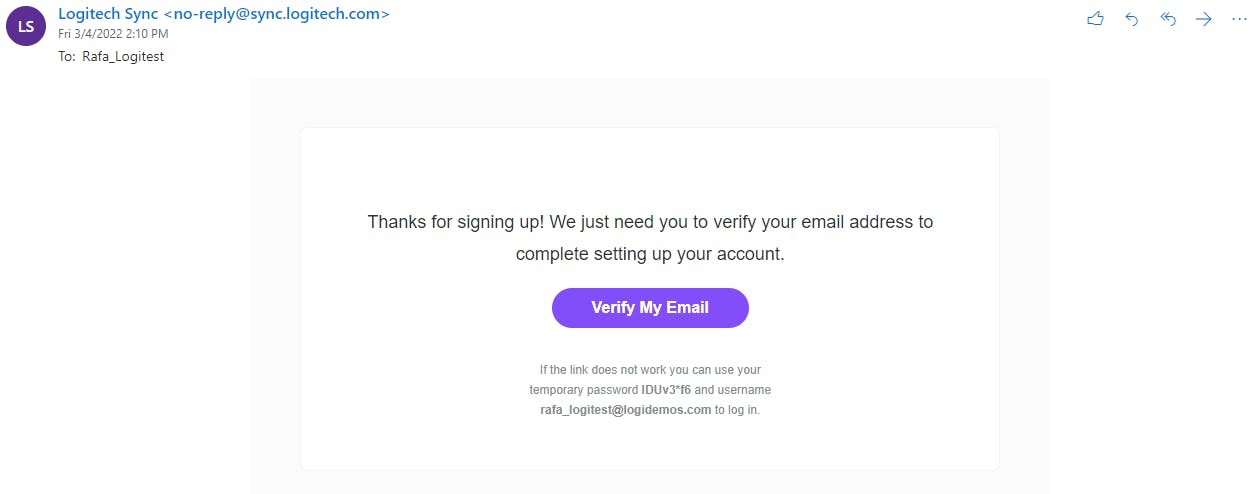This screenshot has height=494, width=1252.
Task: Click recipient Rafa_Logitest in To line
Action: tap(123, 57)
